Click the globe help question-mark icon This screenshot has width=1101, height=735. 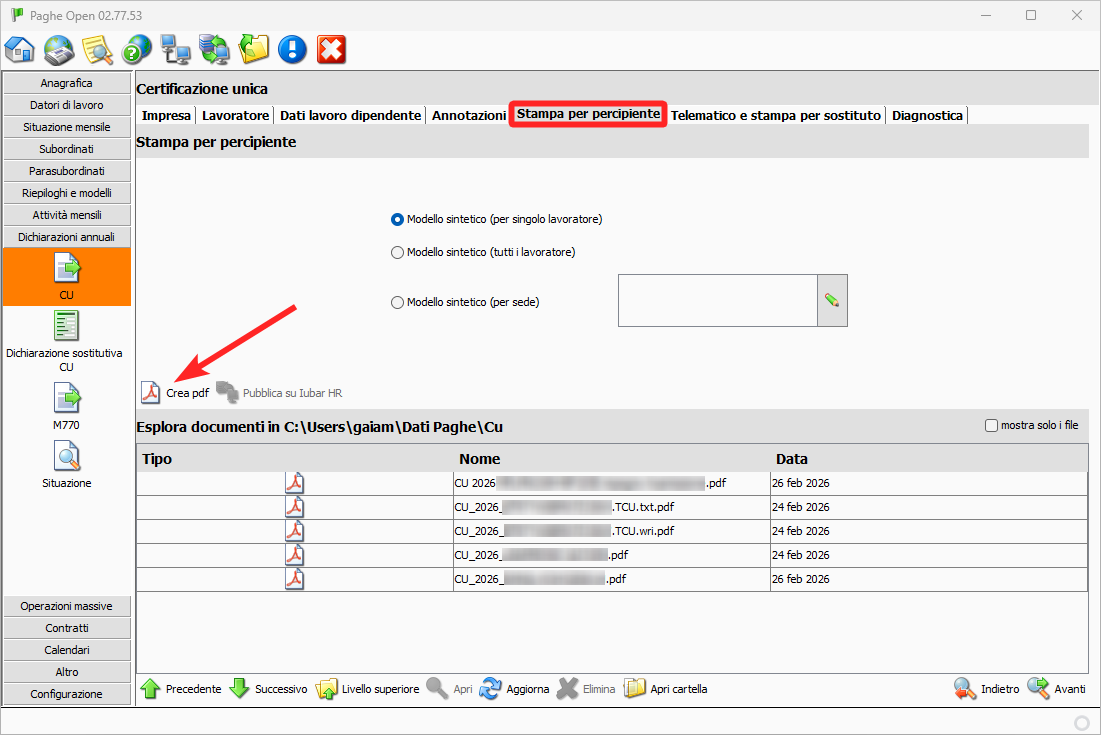[x=136, y=49]
